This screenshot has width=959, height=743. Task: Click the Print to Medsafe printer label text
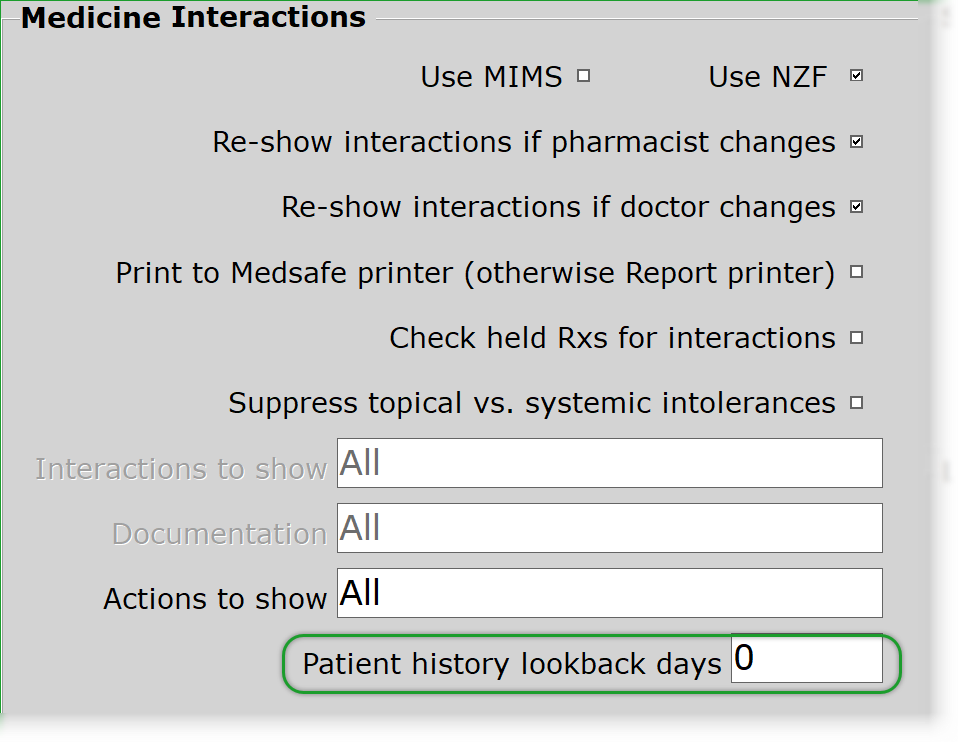pyautogui.click(x=475, y=273)
